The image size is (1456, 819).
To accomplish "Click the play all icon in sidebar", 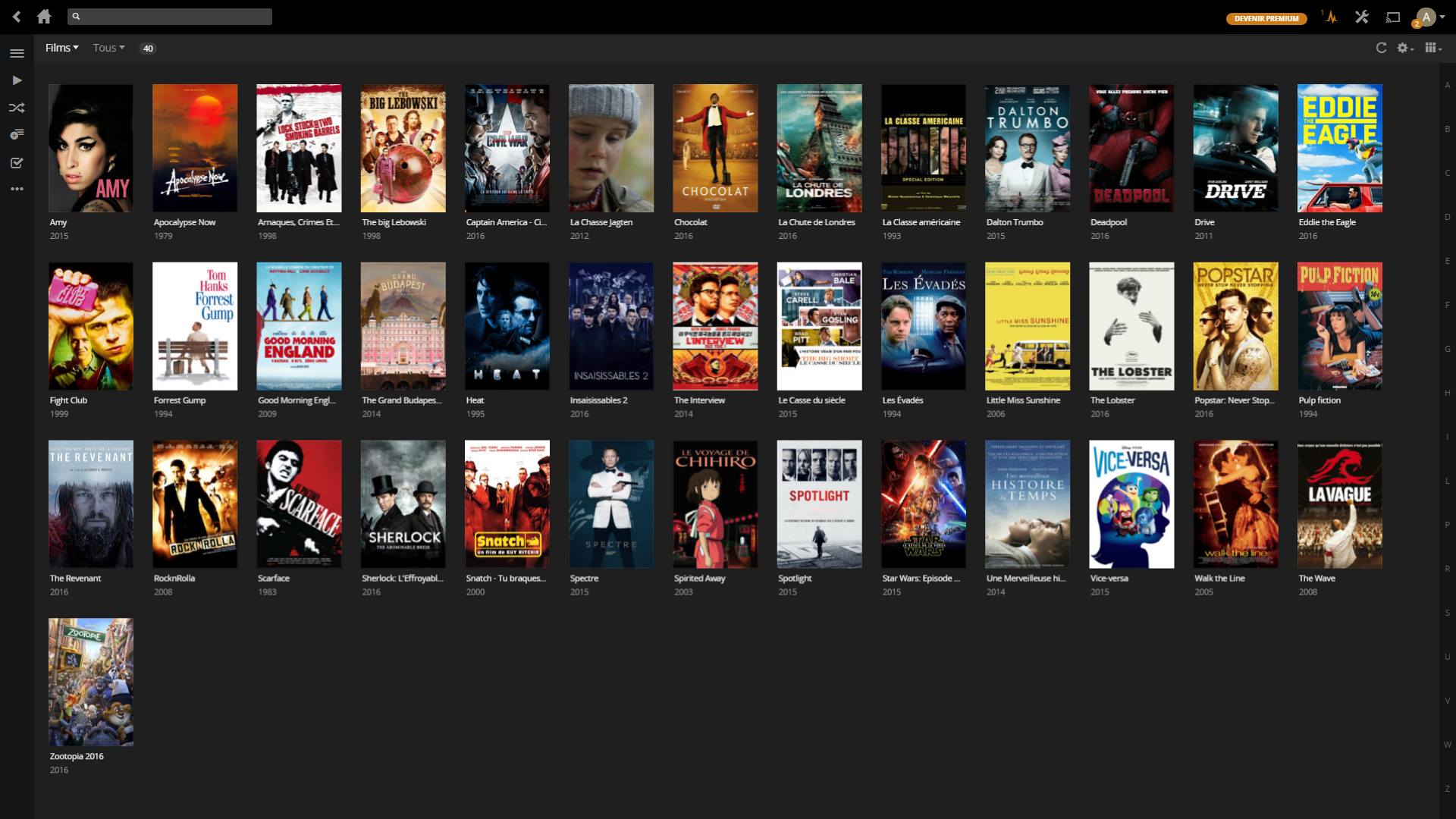I will pos(17,80).
